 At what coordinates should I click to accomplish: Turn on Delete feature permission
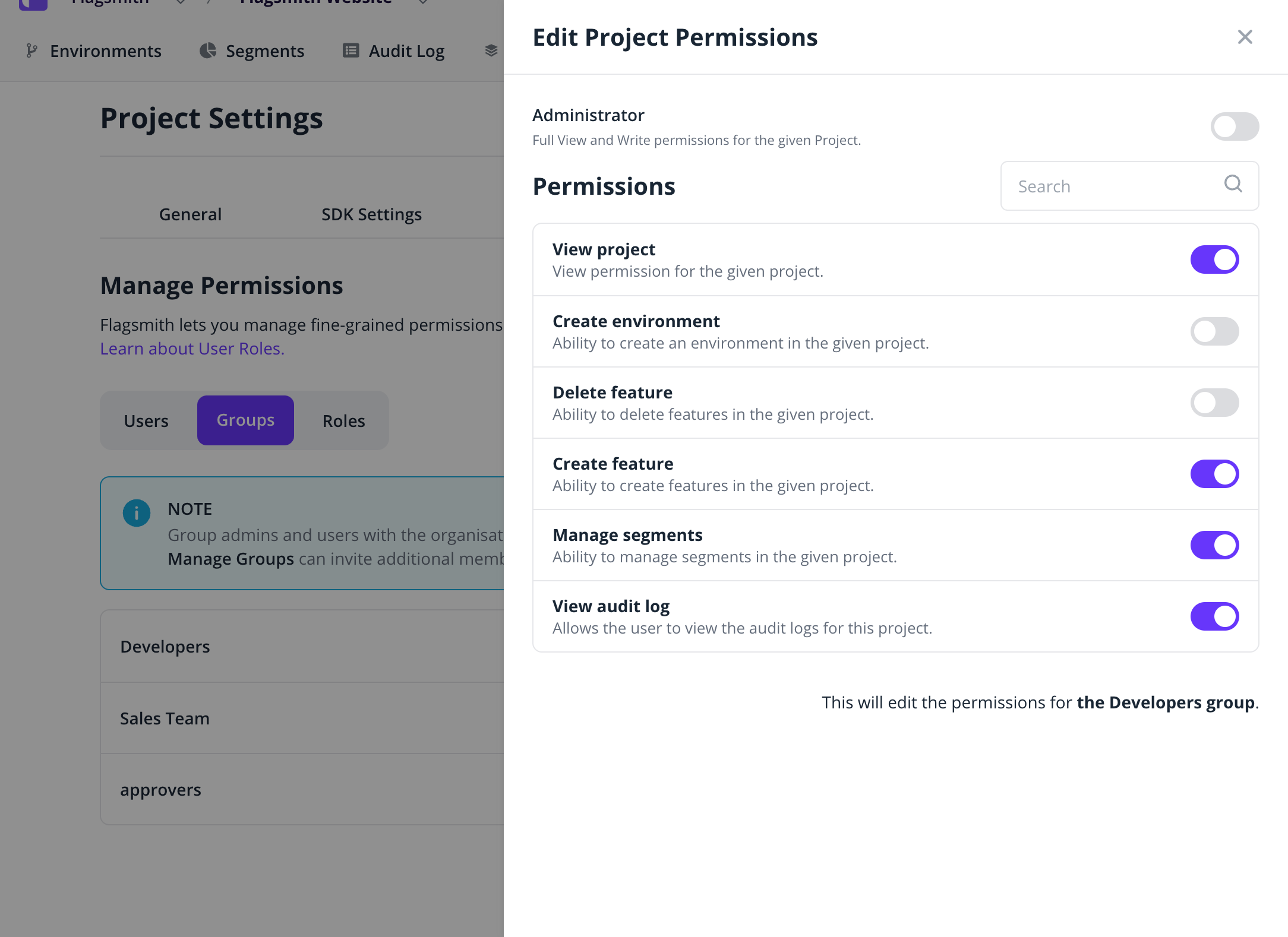(1214, 403)
